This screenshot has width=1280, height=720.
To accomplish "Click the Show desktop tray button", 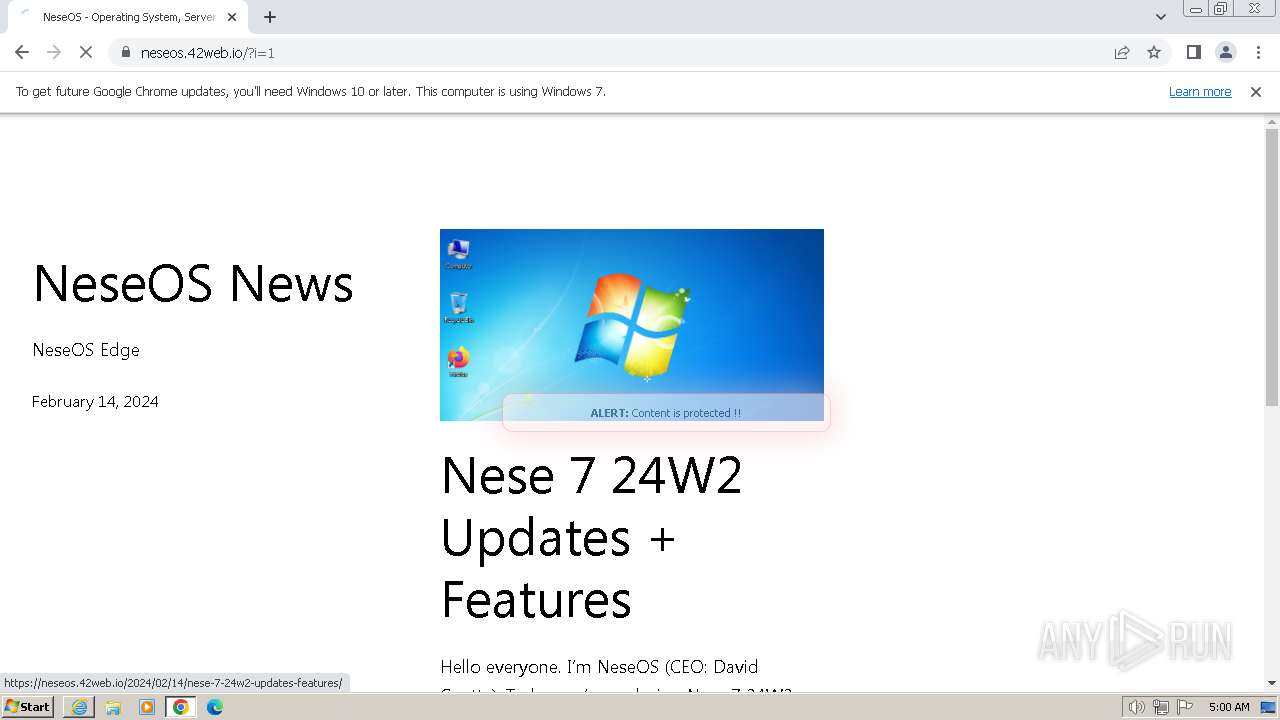I will [x=1268, y=707].
